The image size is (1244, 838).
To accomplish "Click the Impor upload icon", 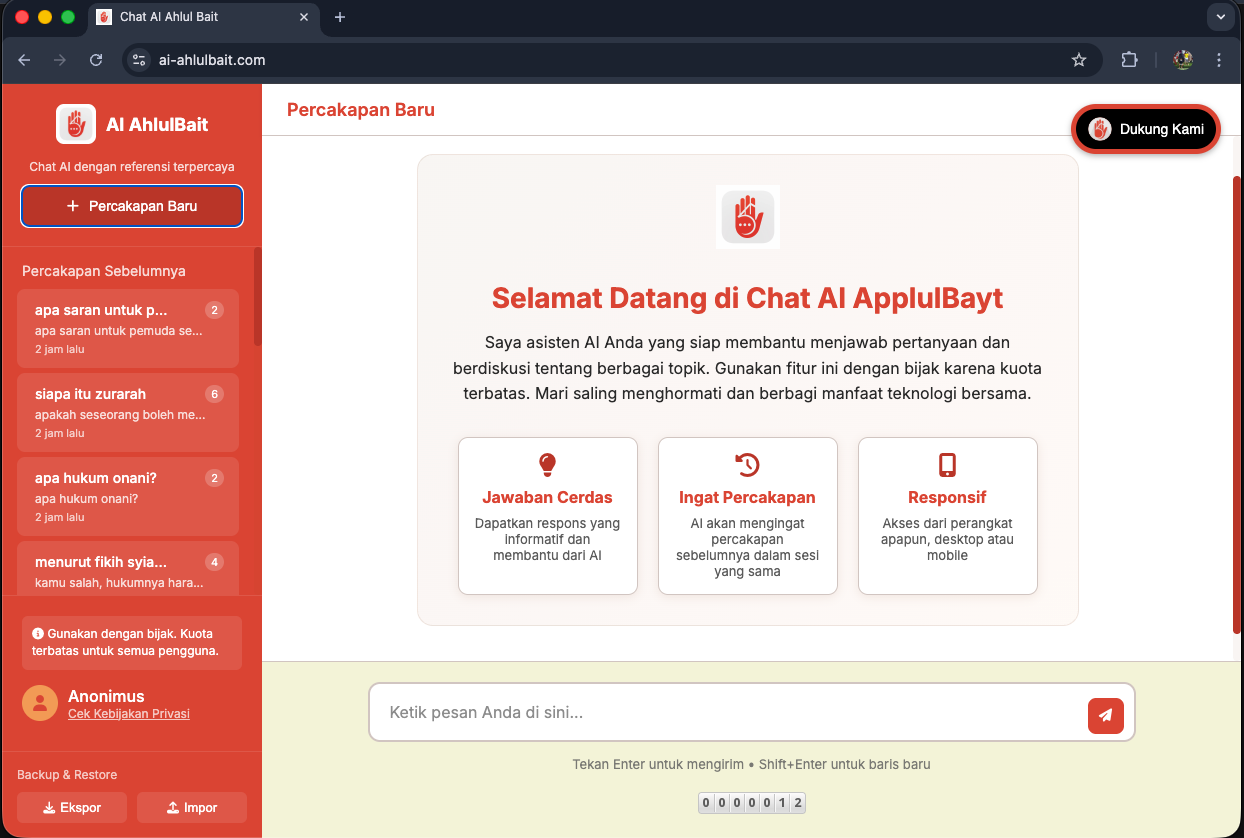I will [171, 807].
